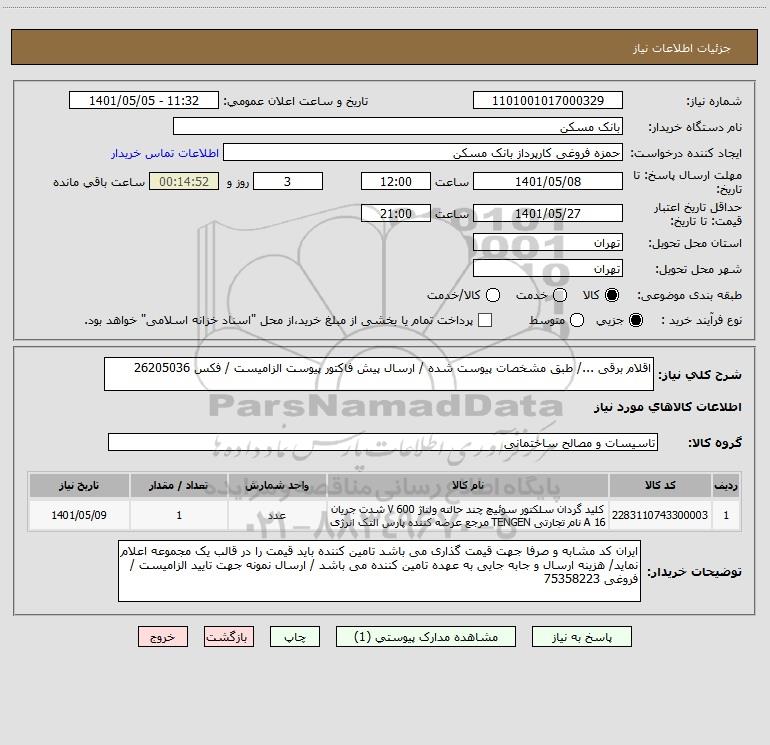
Task: Click the خروج exit button
Action: click(163, 637)
